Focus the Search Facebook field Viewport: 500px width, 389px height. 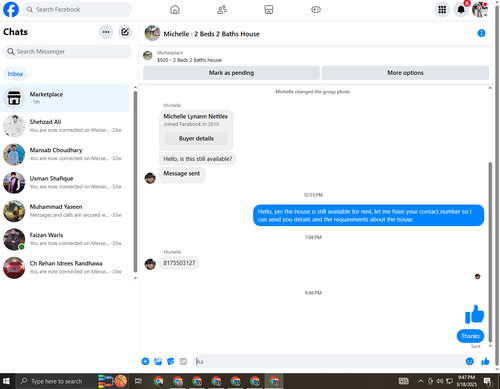click(x=77, y=9)
